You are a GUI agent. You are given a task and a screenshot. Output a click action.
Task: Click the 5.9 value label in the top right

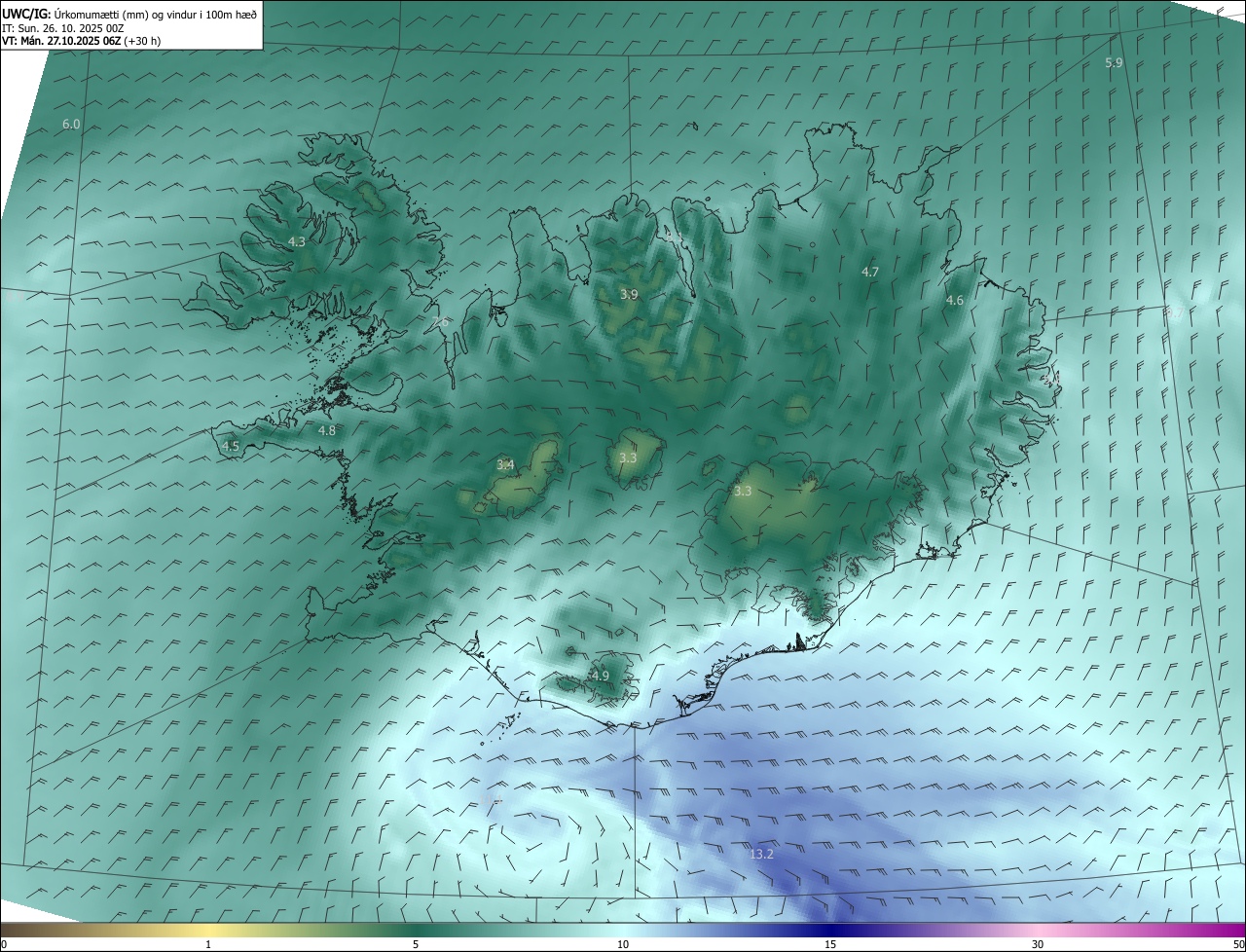point(1114,62)
